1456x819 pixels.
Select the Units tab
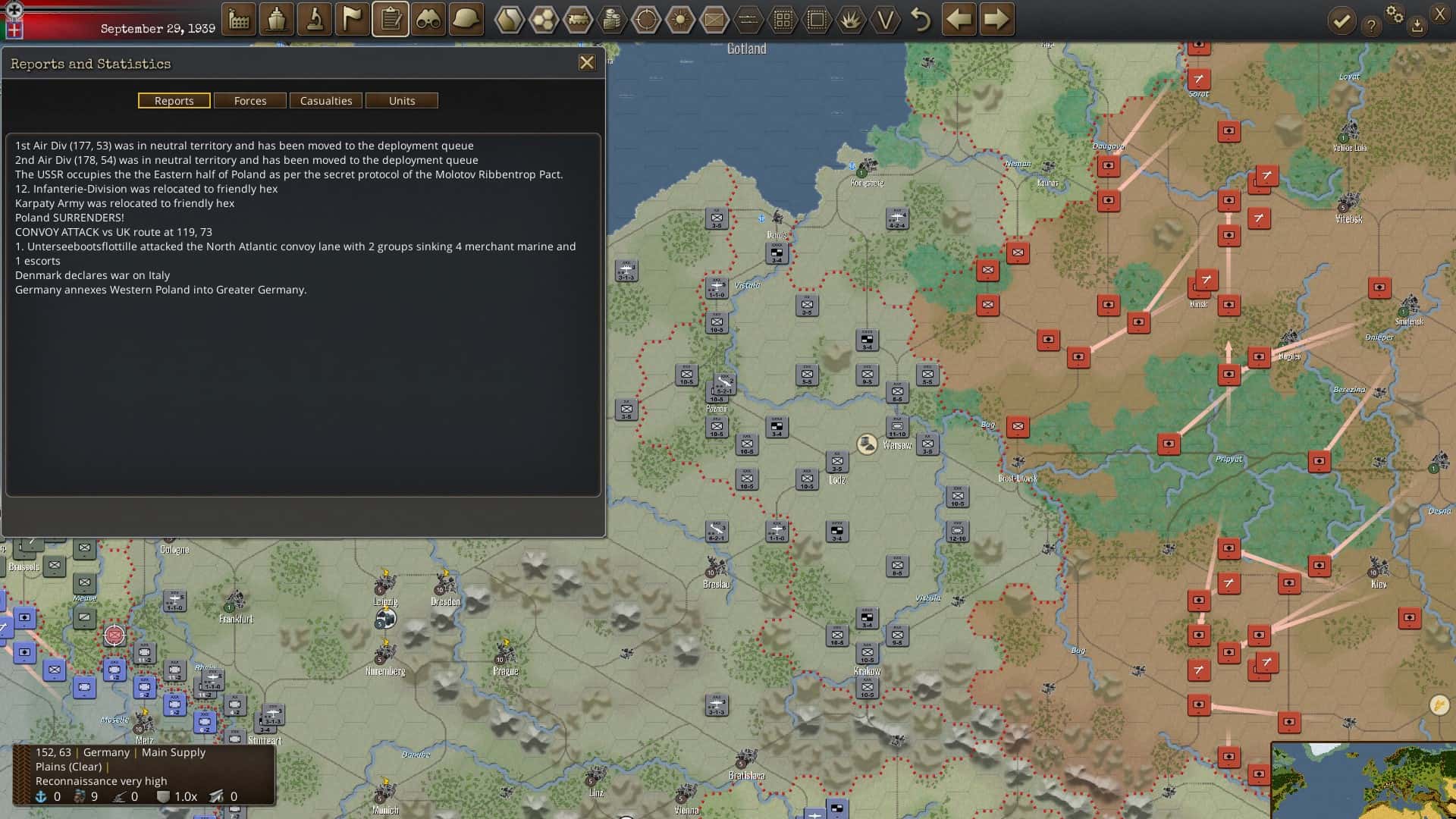point(402,101)
